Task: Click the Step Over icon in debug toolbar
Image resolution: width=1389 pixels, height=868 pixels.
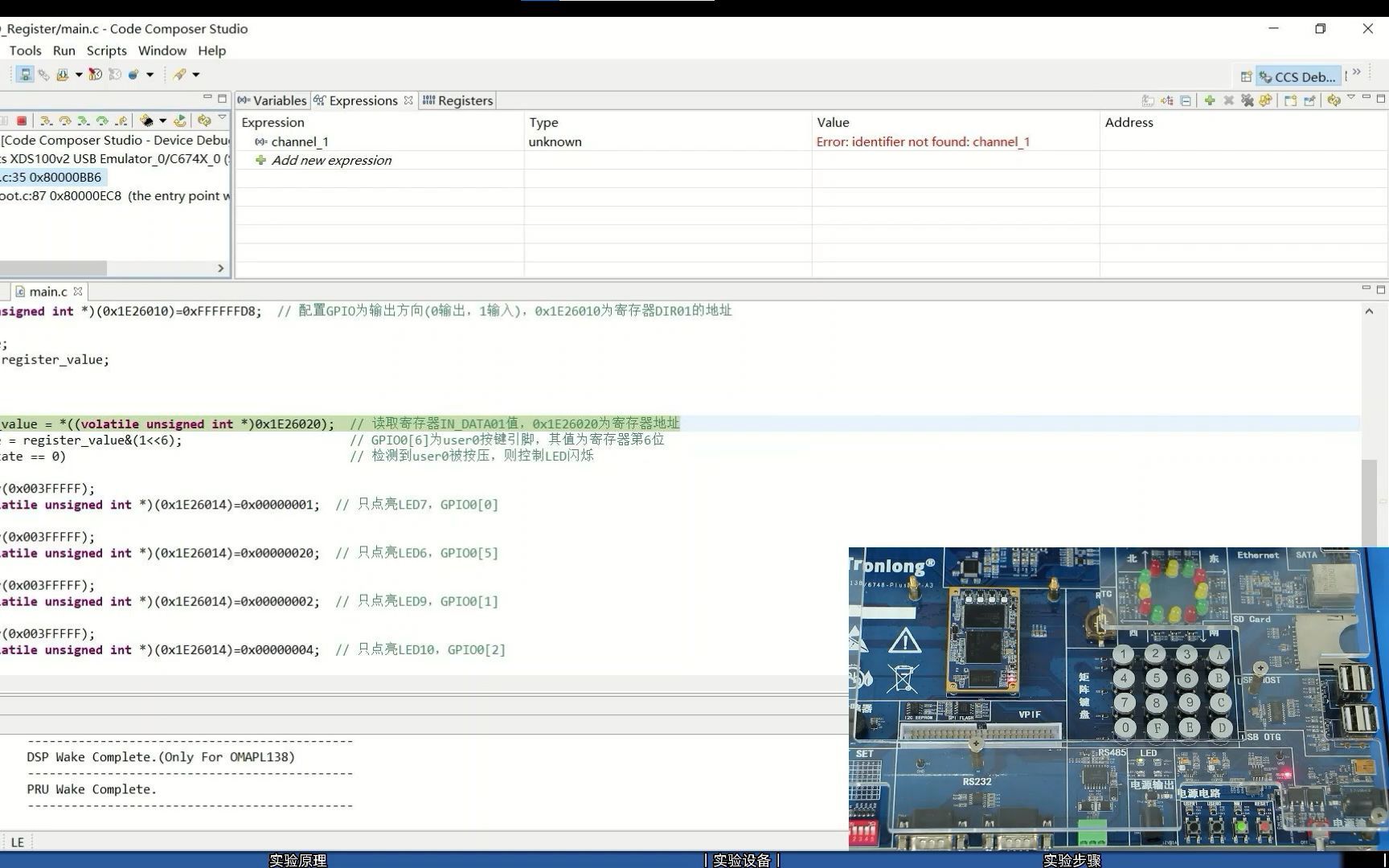Action: [64, 121]
